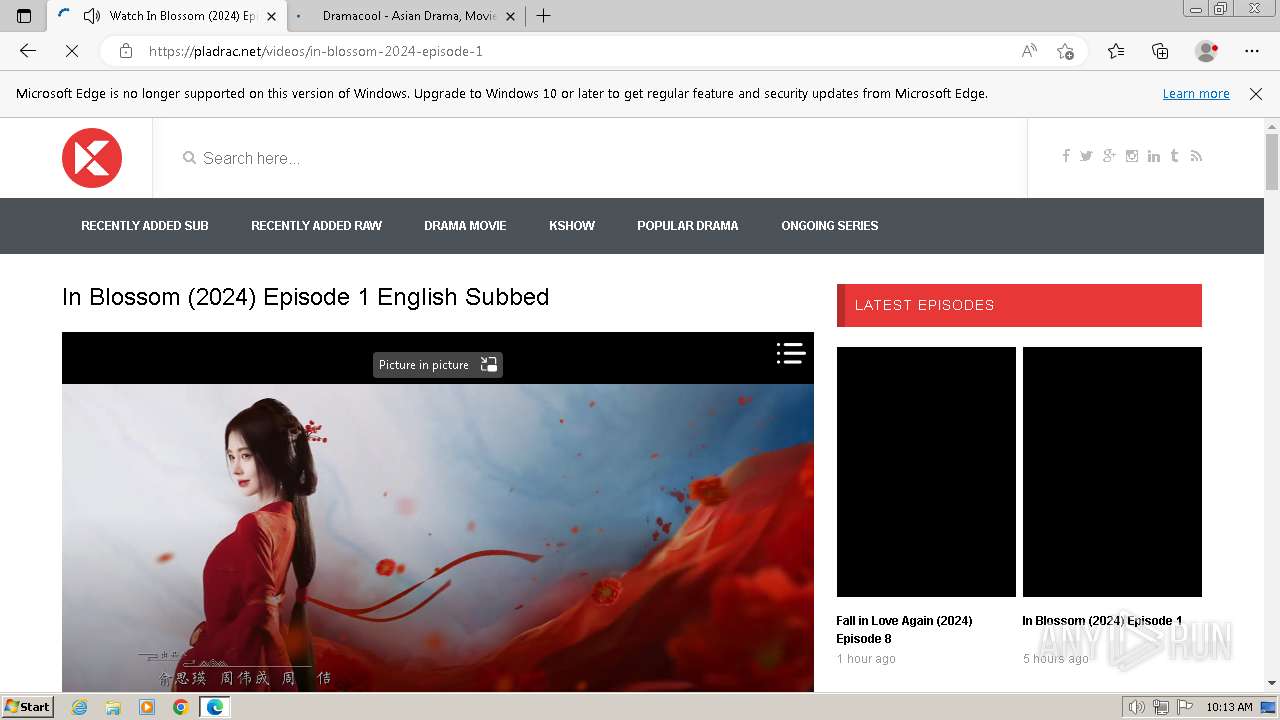Open In Blossom (2024) Episode 1 link
1280x720 pixels.
point(1102,621)
